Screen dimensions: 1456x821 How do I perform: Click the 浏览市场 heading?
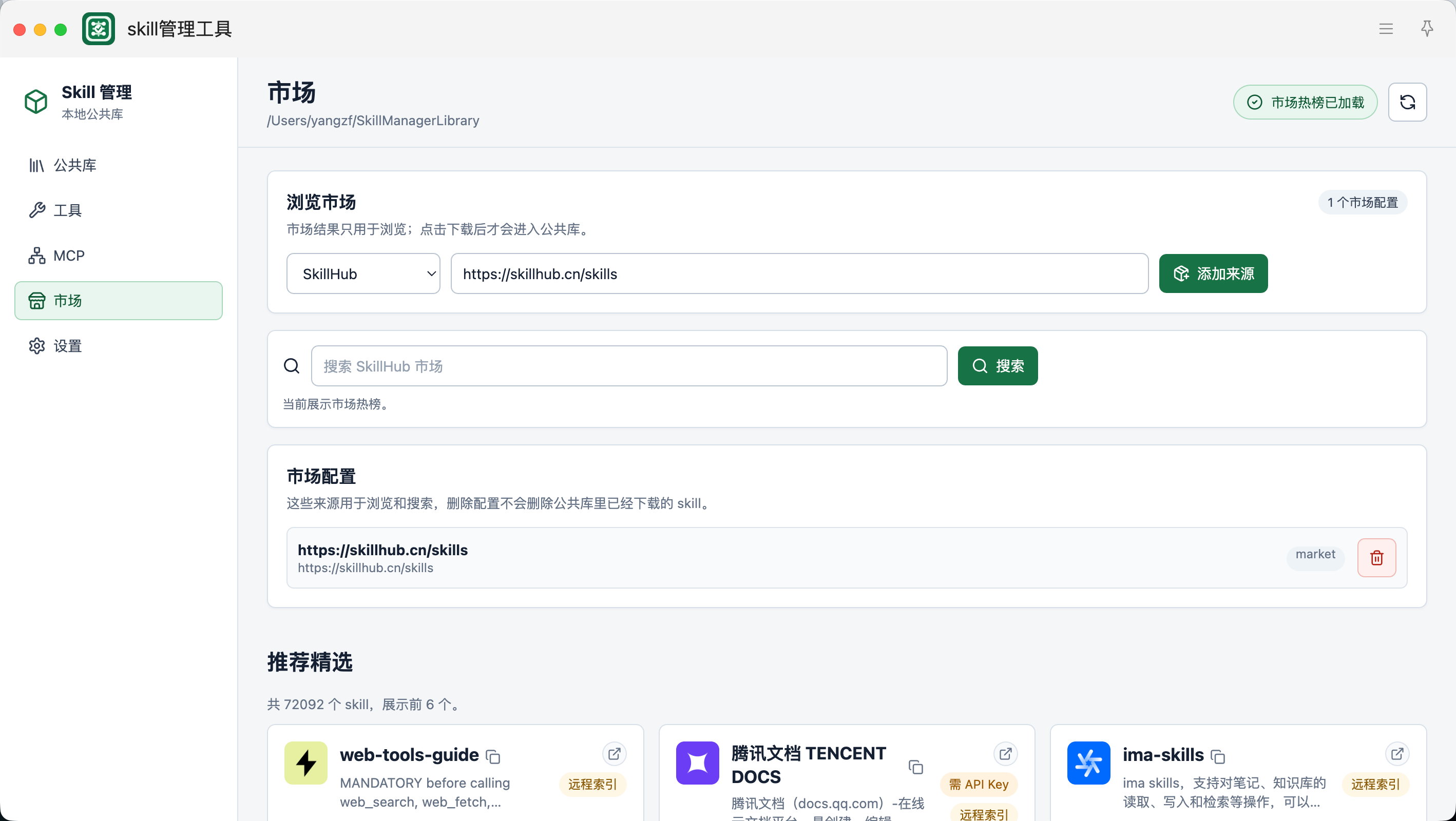[321, 202]
